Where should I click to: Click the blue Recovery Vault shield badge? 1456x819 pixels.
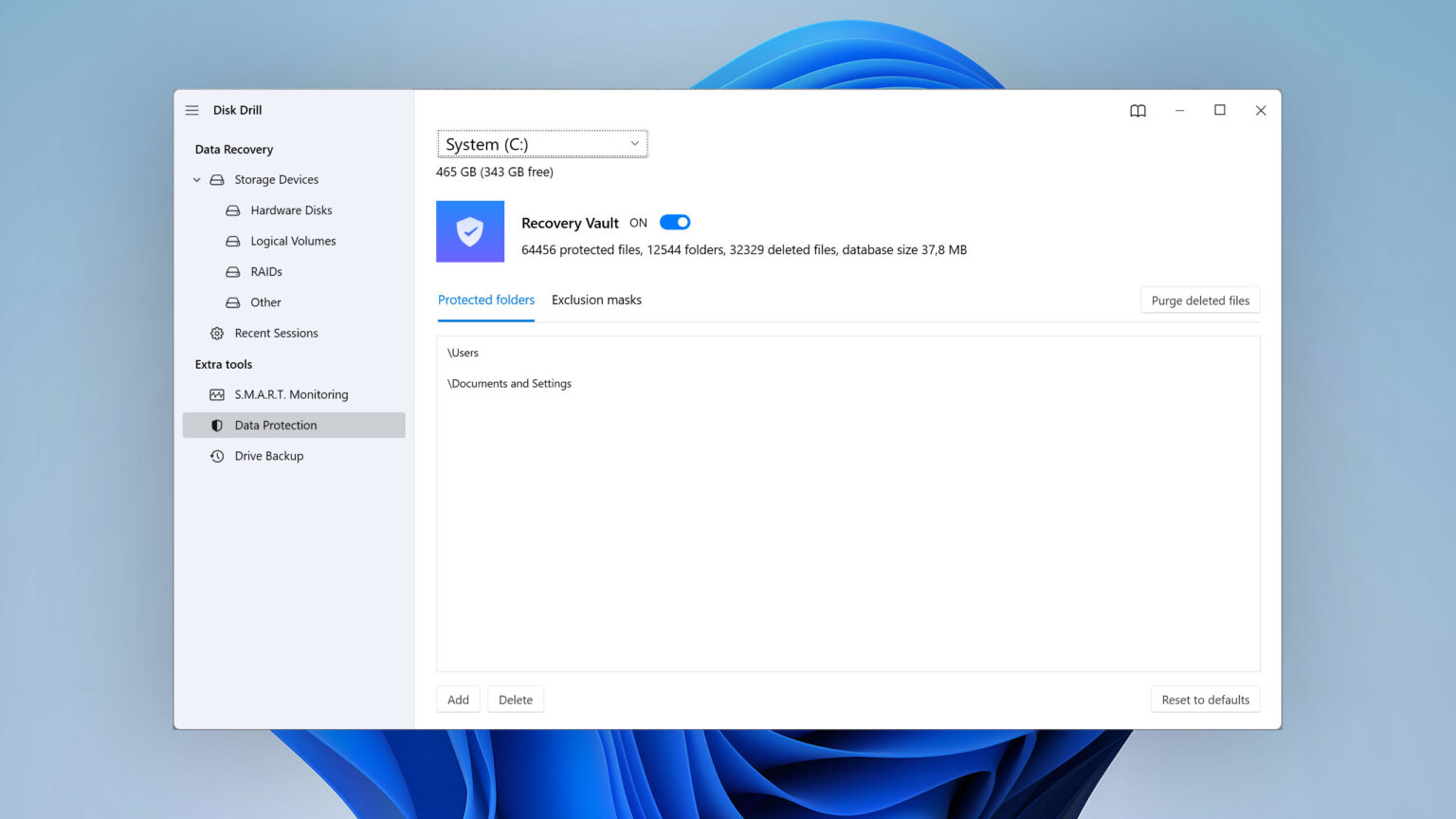(470, 230)
